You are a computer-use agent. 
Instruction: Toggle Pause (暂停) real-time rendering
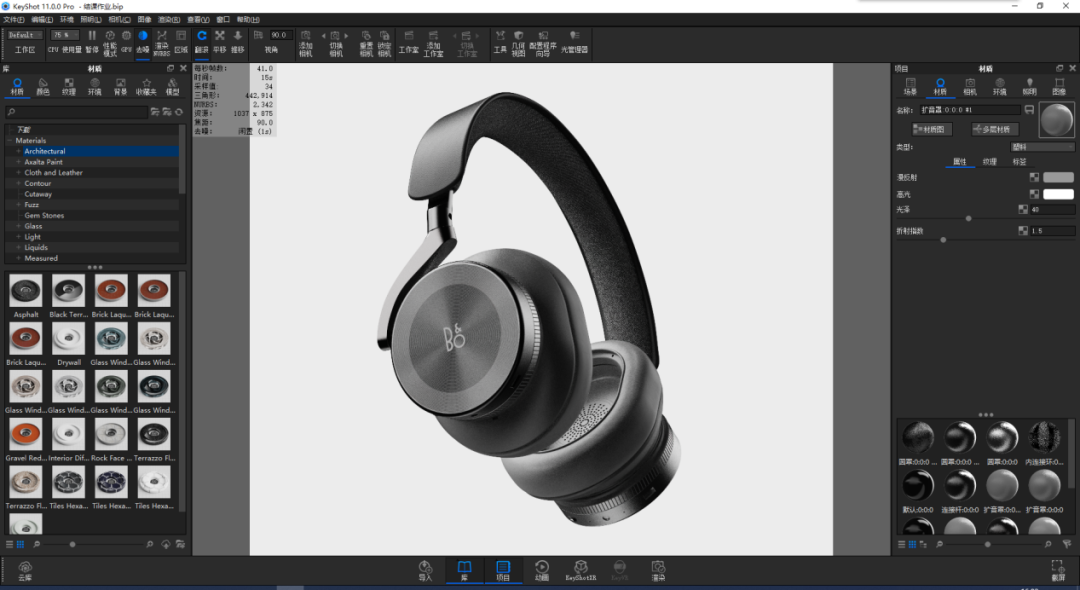[92, 41]
